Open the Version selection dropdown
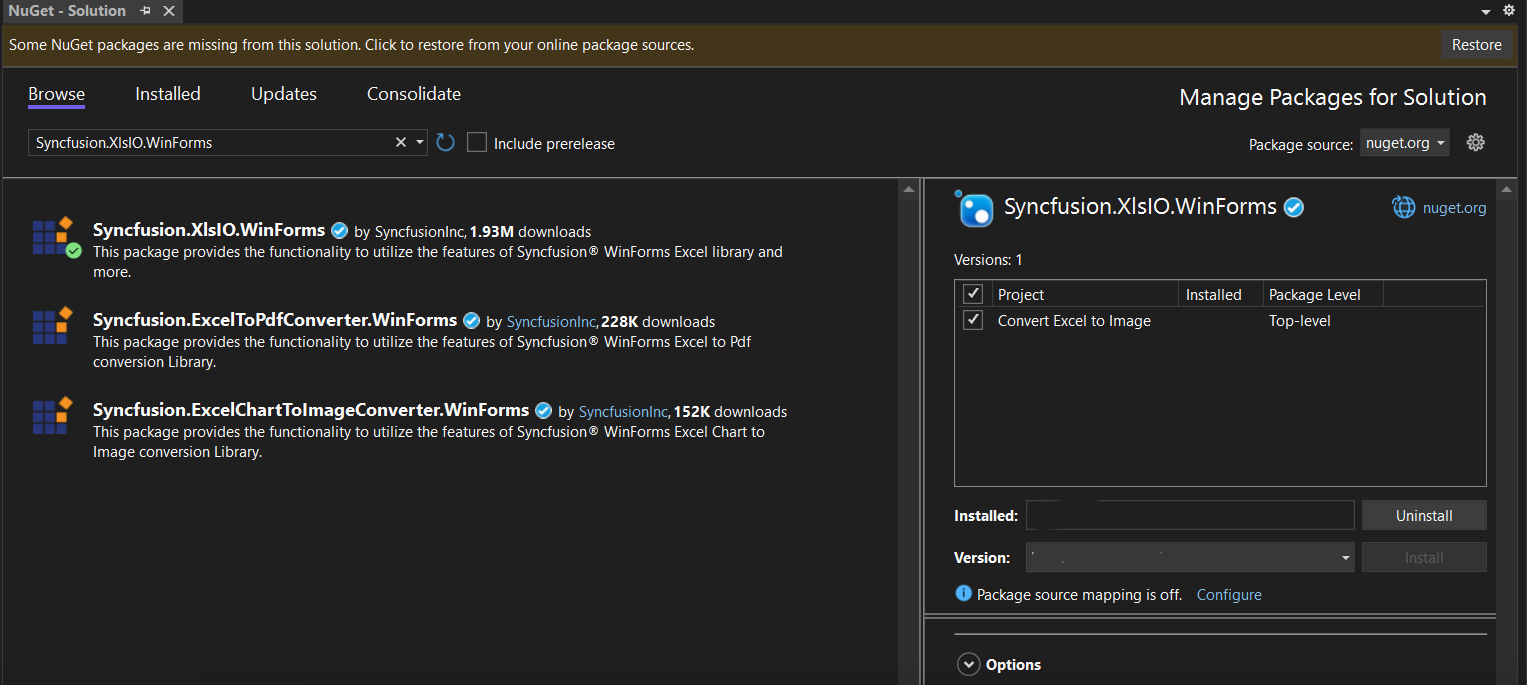 point(1190,558)
